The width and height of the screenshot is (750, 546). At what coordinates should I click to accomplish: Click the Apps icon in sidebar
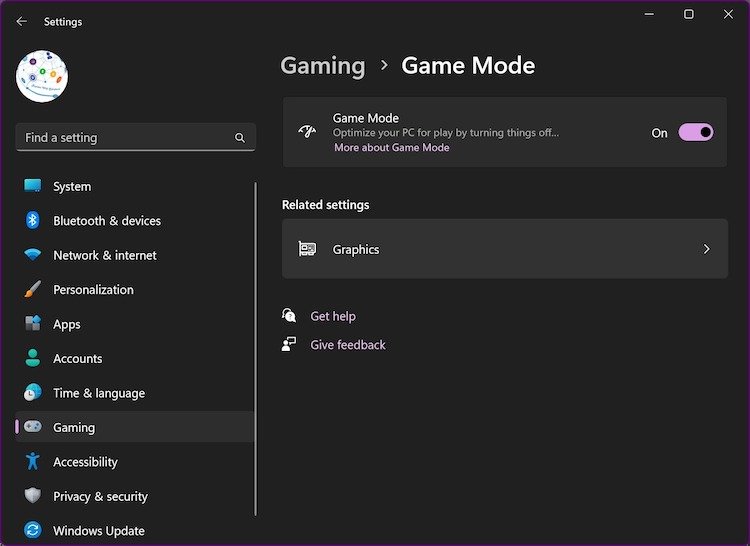[x=33, y=324]
